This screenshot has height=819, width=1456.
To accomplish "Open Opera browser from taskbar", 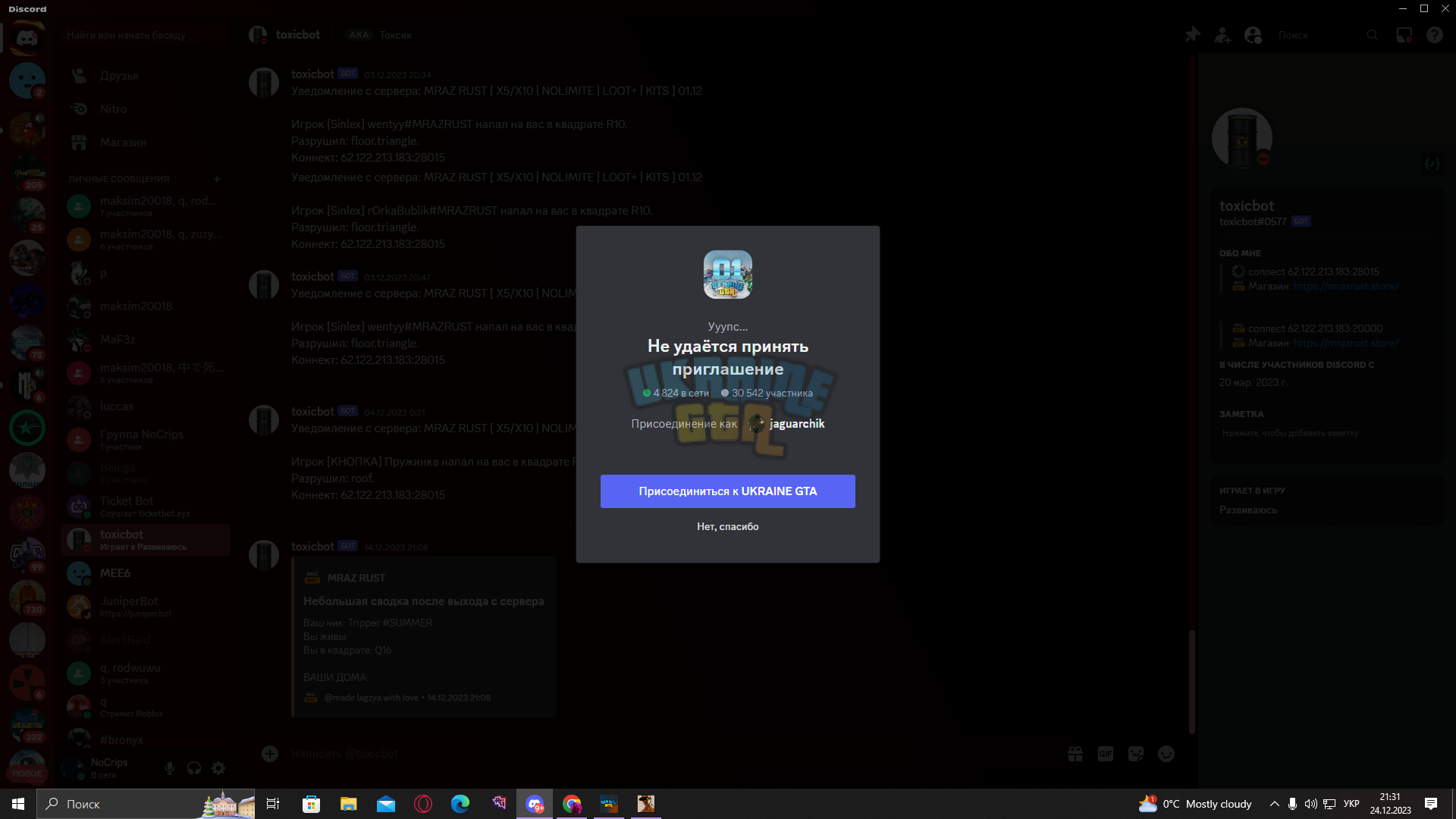I will click(x=422, y=804).
